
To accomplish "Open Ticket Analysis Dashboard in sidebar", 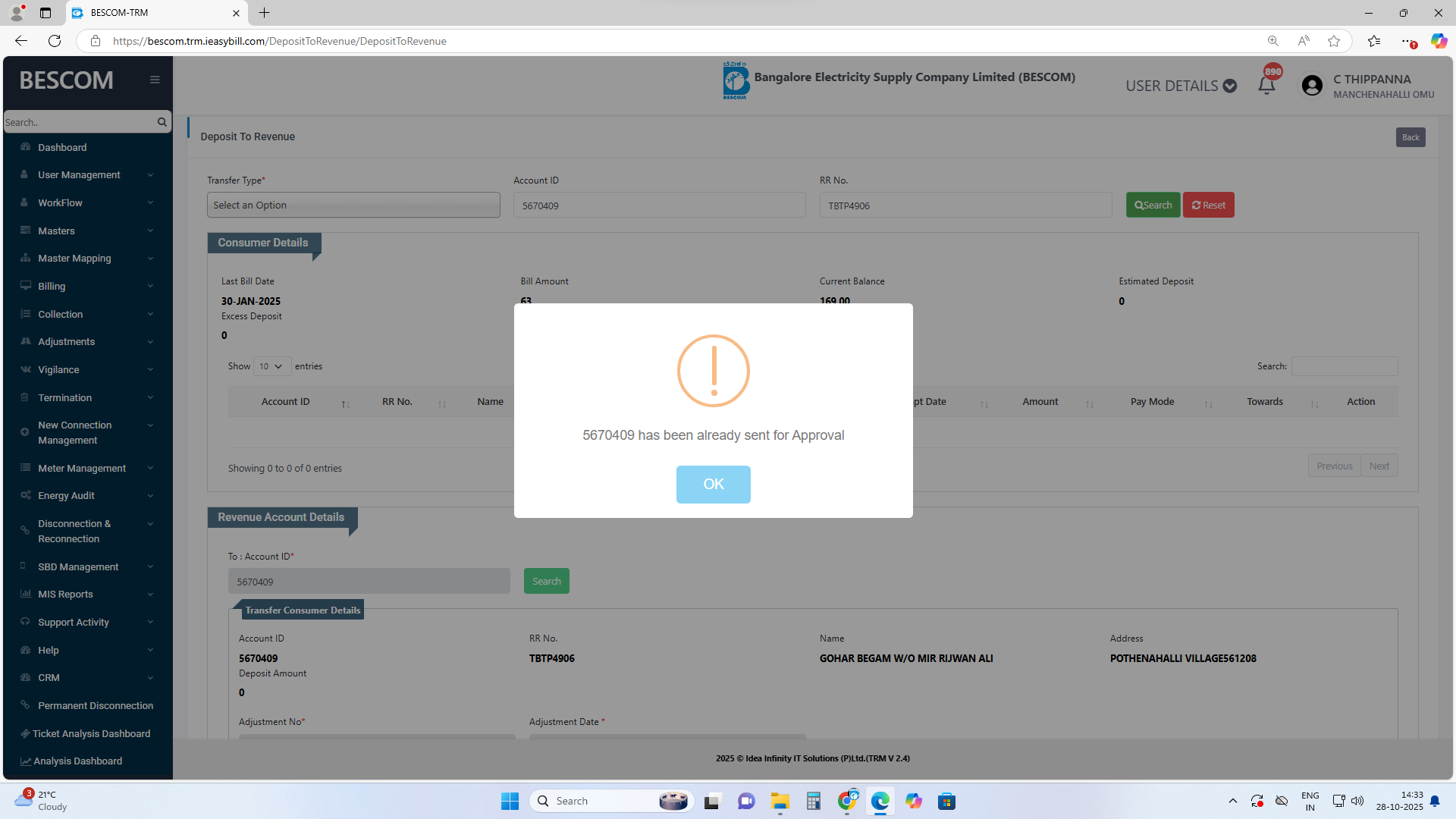I will point(91,733).
